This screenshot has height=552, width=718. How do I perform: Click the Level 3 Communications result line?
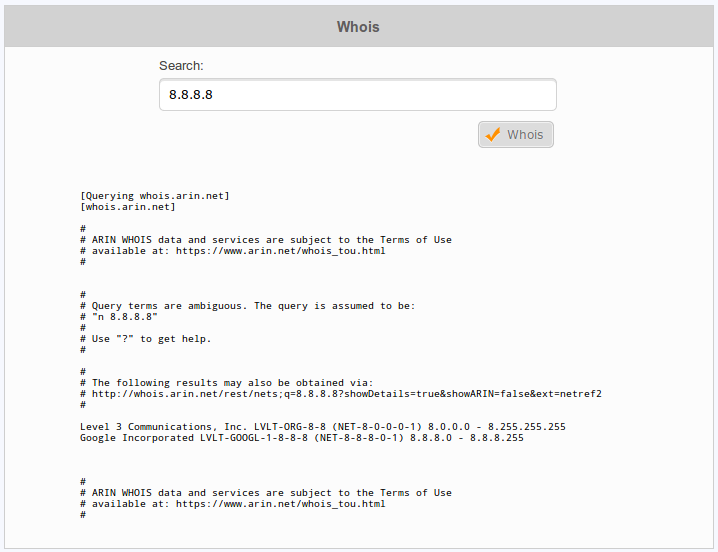pyautogui.click(x=323, y=426)
